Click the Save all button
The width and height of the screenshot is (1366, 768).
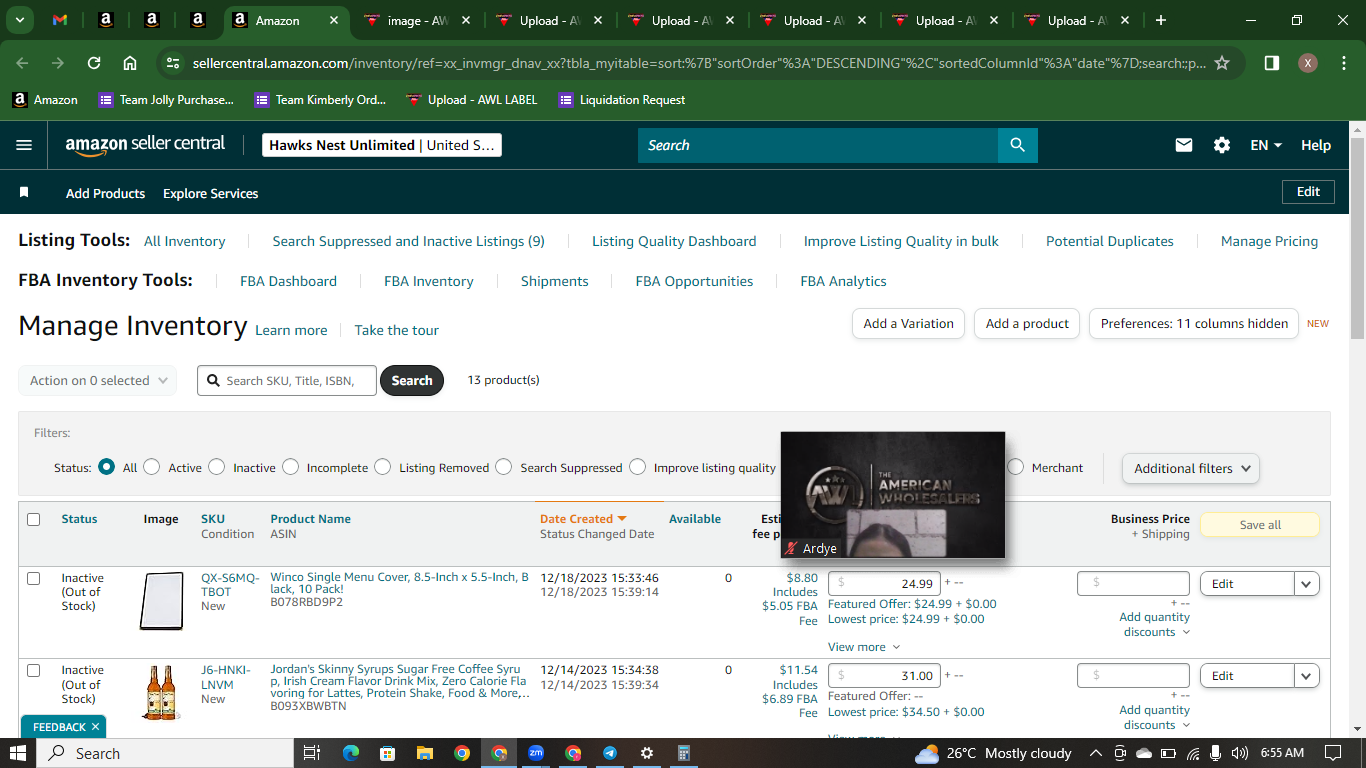1260,525
